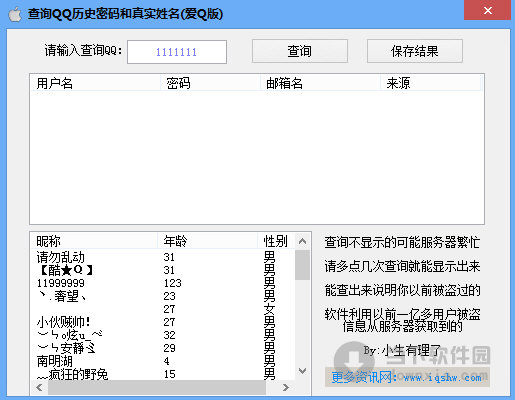
Task: Click the 来源 column header
Action: pyautogui.click(x=430, y=83)
